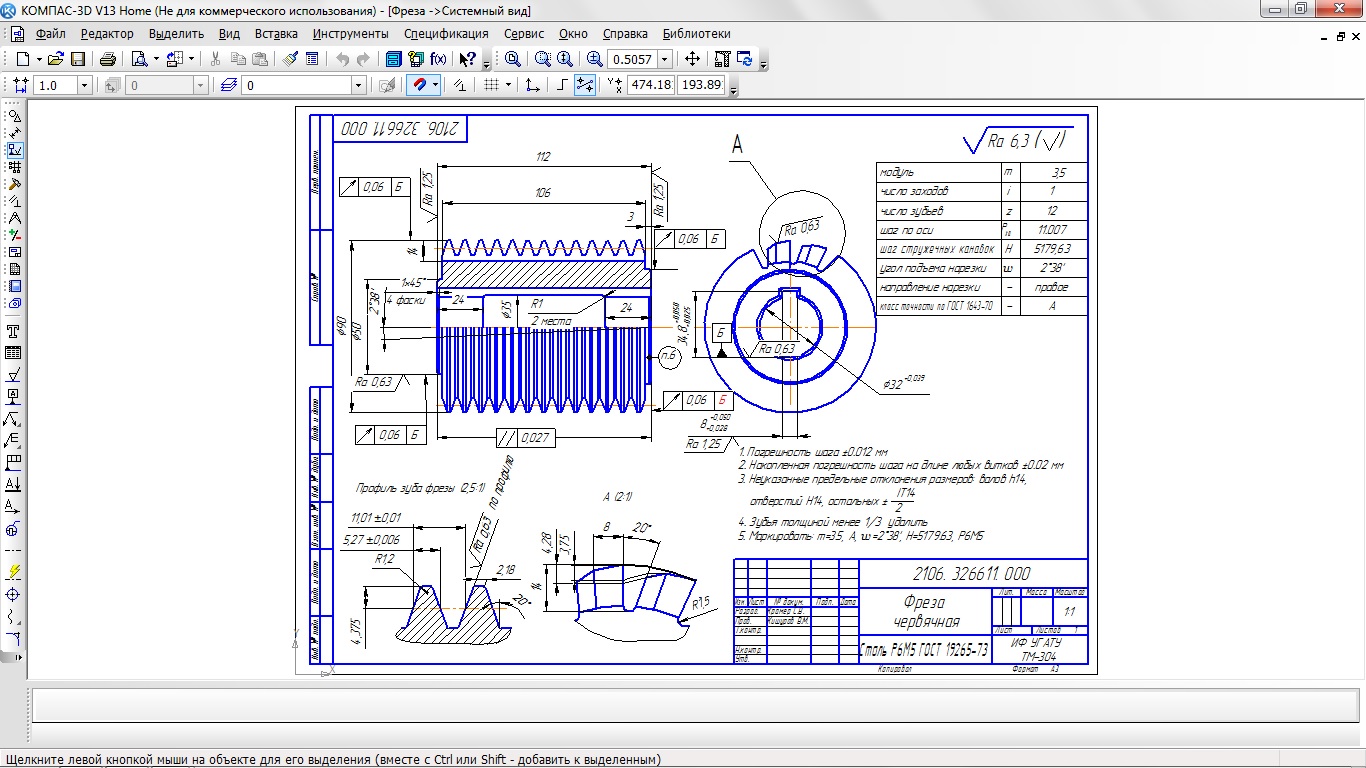Select the centre mark crosshair tool
Screen dimensions: 1366x768
point(14,594)
